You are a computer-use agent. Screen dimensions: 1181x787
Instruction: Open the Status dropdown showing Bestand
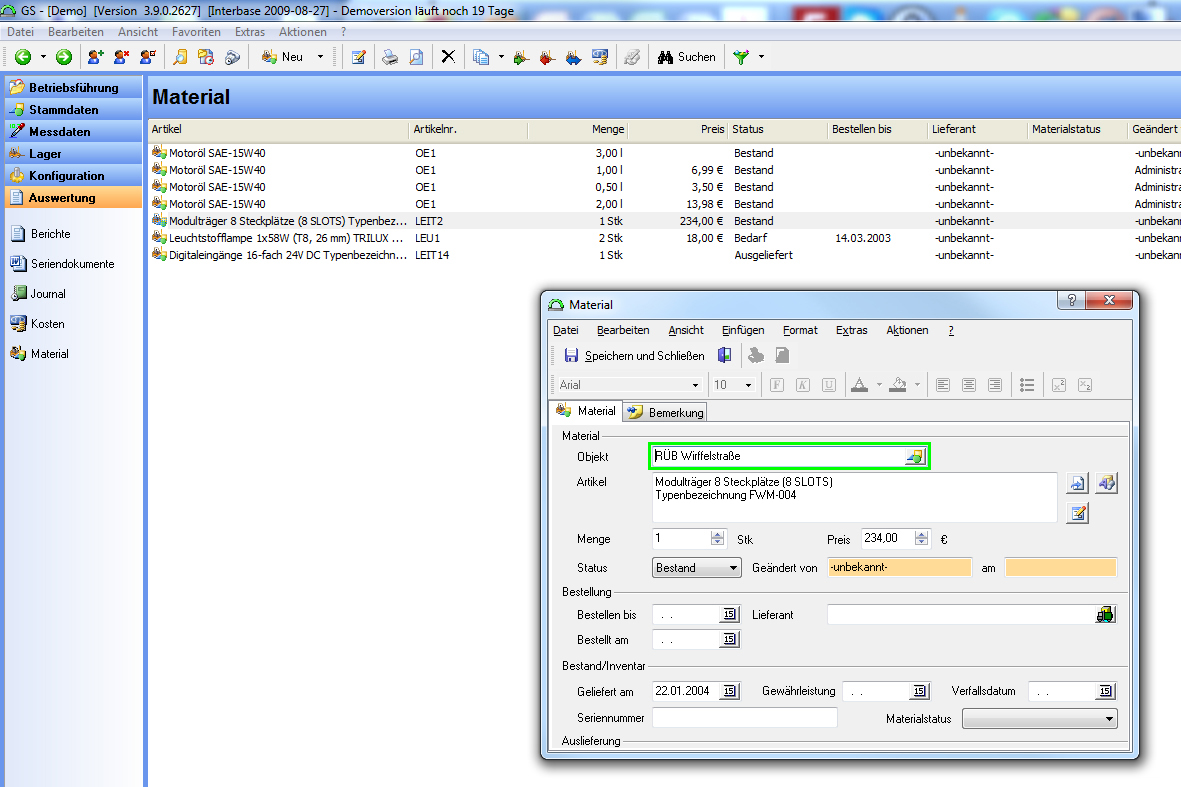(x=696, y=568)
